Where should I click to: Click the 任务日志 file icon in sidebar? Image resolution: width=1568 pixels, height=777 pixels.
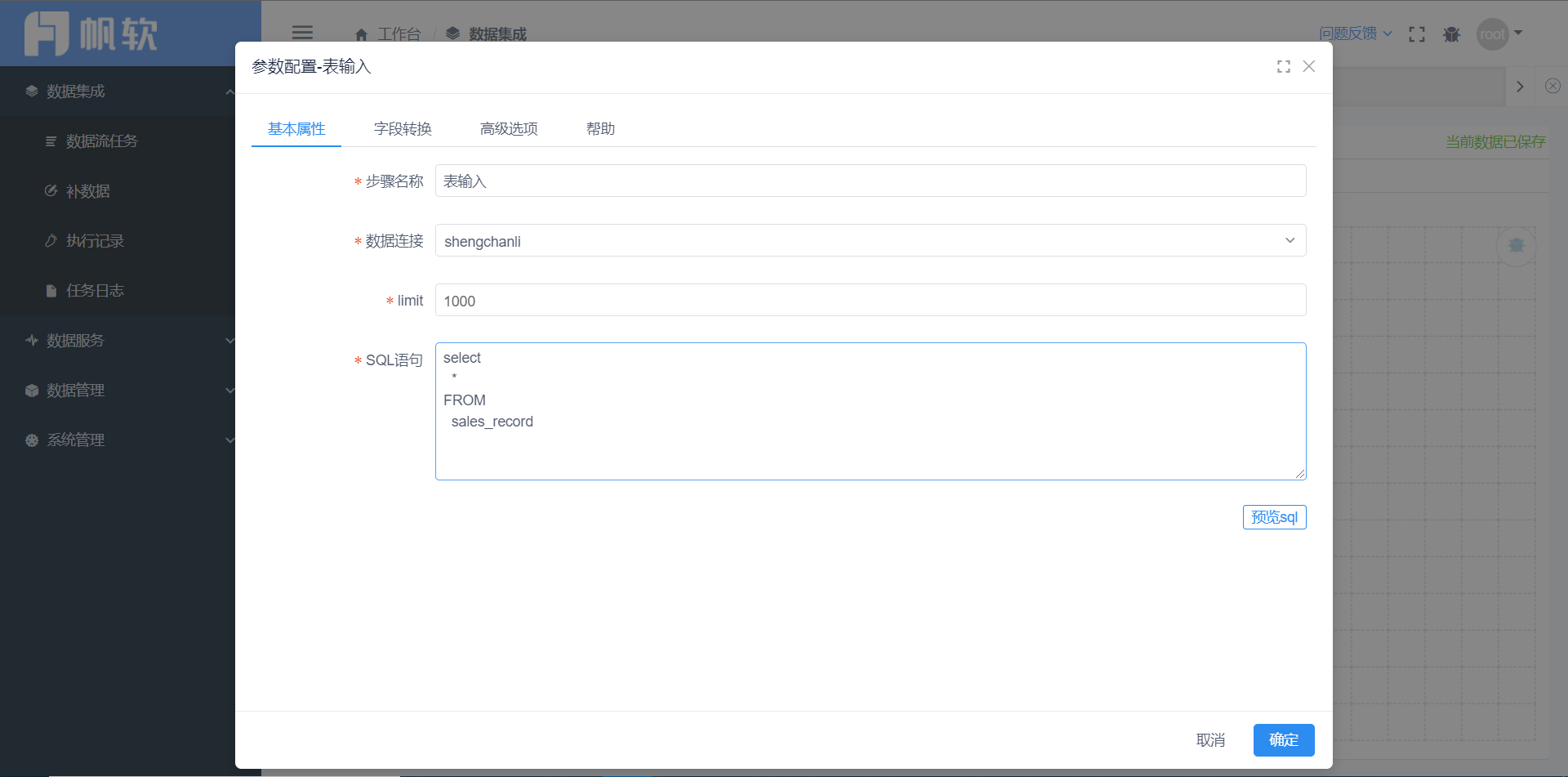[x=51, y=291]
